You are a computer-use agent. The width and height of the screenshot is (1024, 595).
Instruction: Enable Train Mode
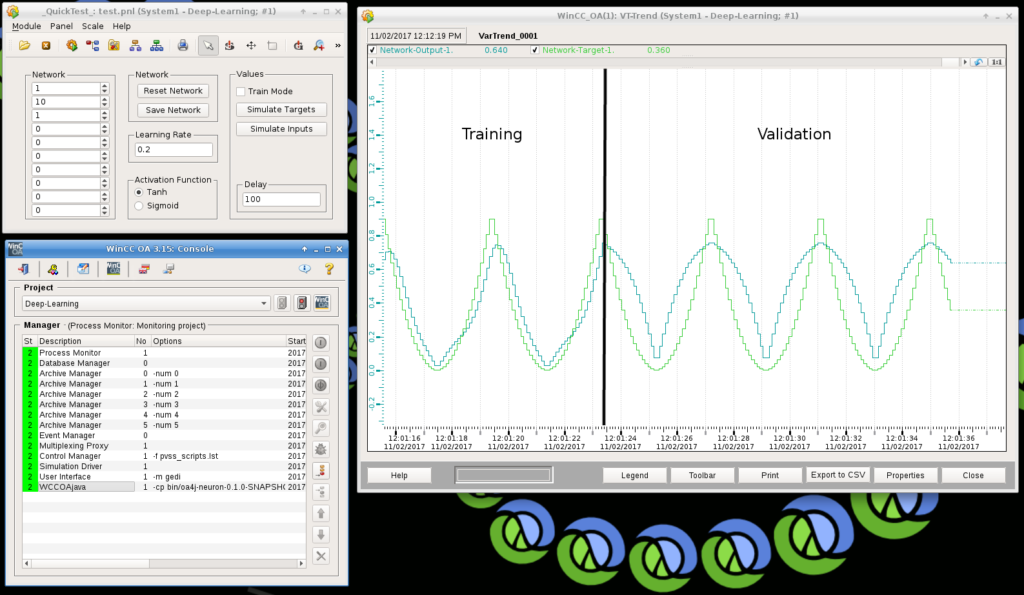[x=240, y=90]
